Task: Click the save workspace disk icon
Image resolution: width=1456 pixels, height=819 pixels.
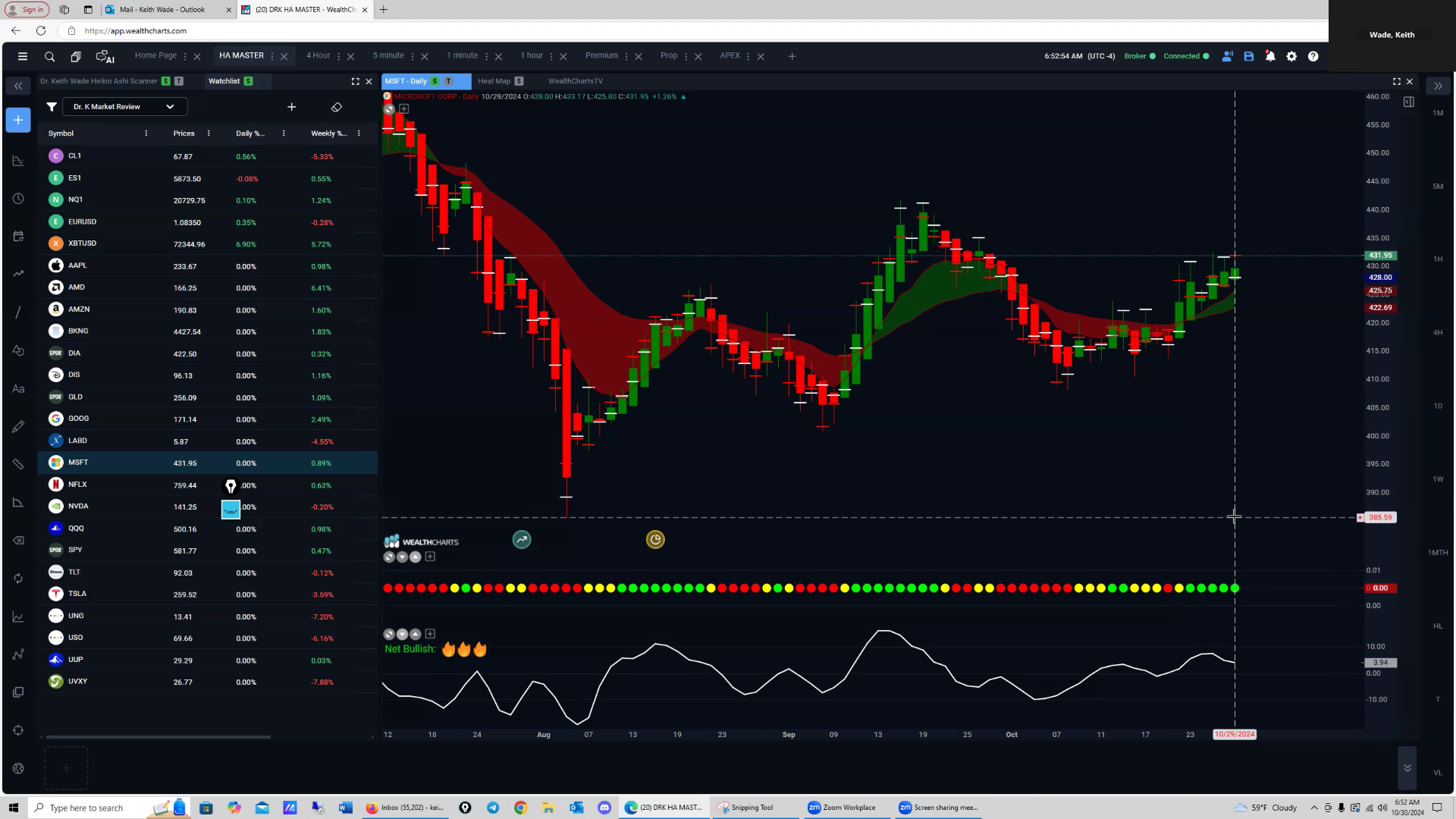Action: [1249, 56]
